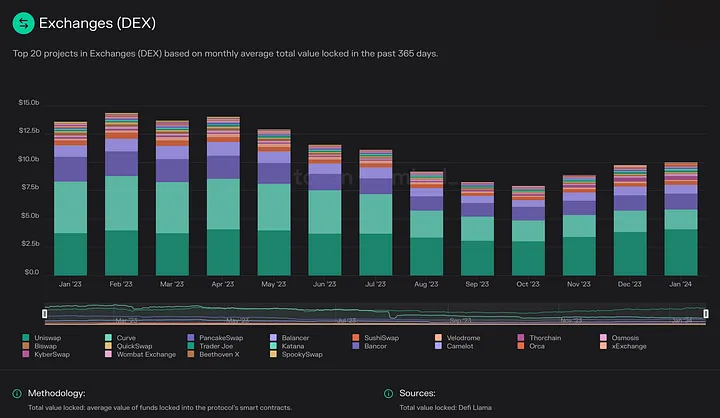Click the Sources heading
720x418 pixels.
coord(417,393)
